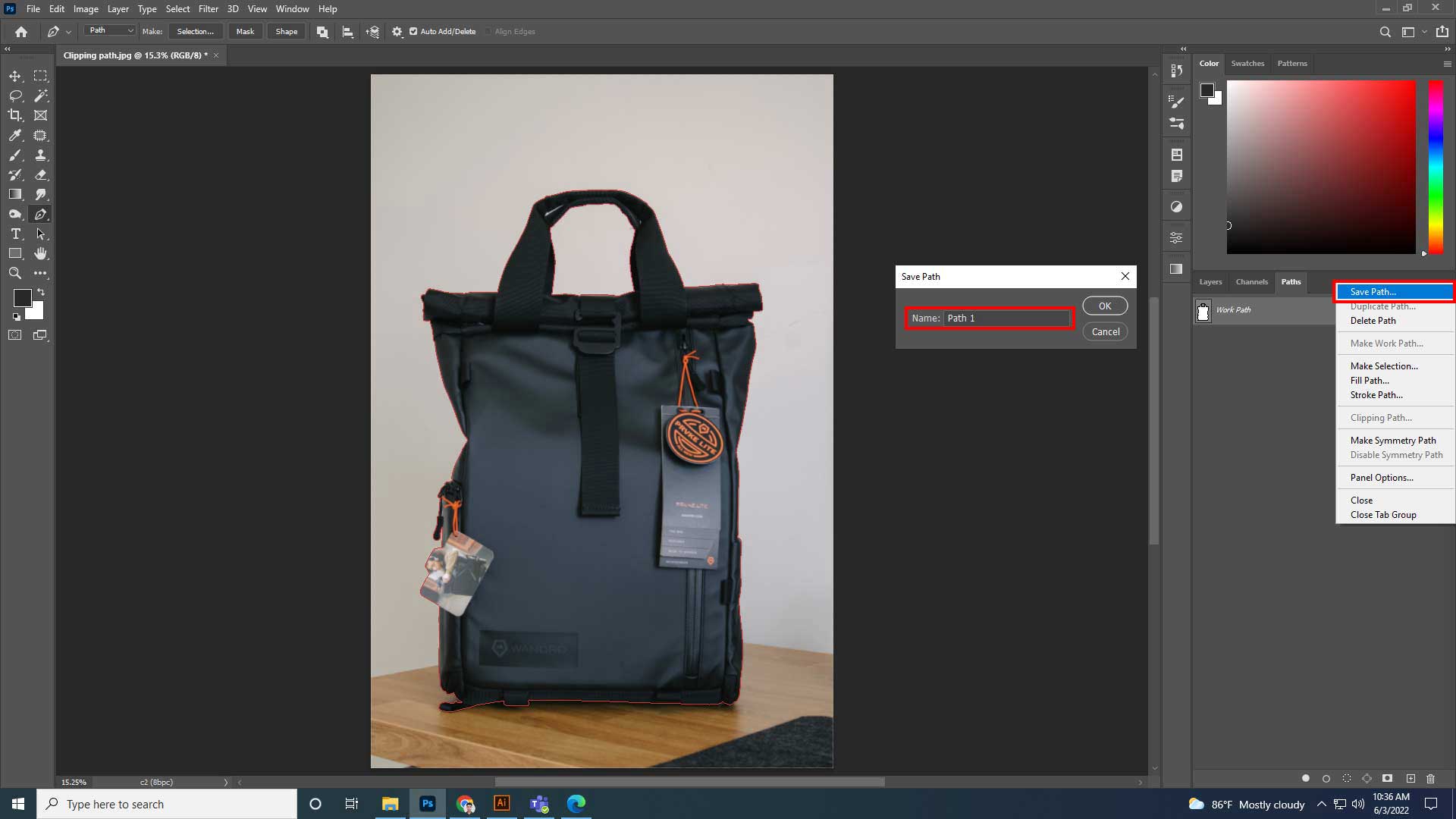Image resolution: width=1456 pixels, height=819 pixels.
Task: Select the Eyedropper tool
Action: click(14, 135)
